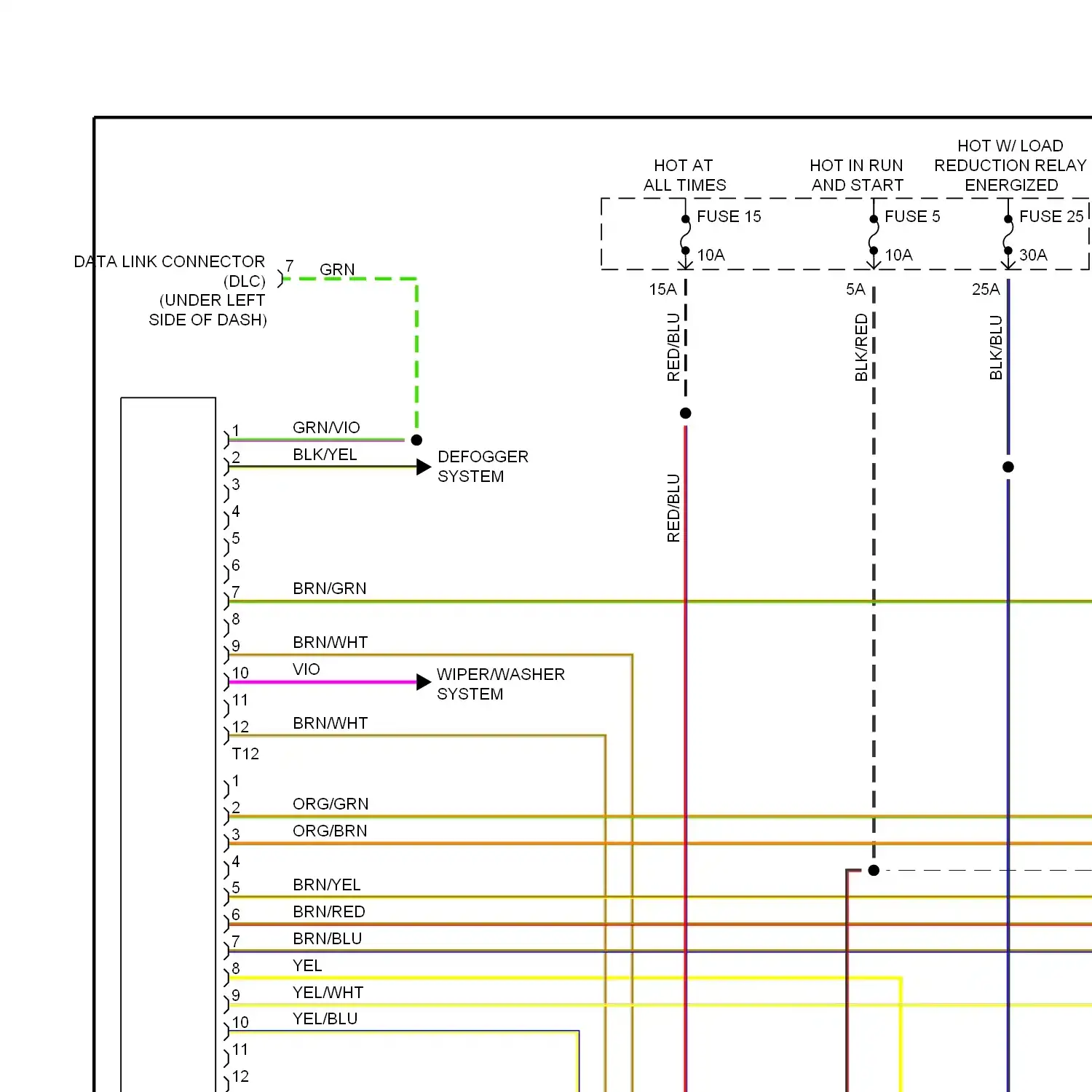Image resolution: width=1092 pixels, height=1092 pixels.
Task: Click the BLK/YEL wire label
Action: [325, 454]
